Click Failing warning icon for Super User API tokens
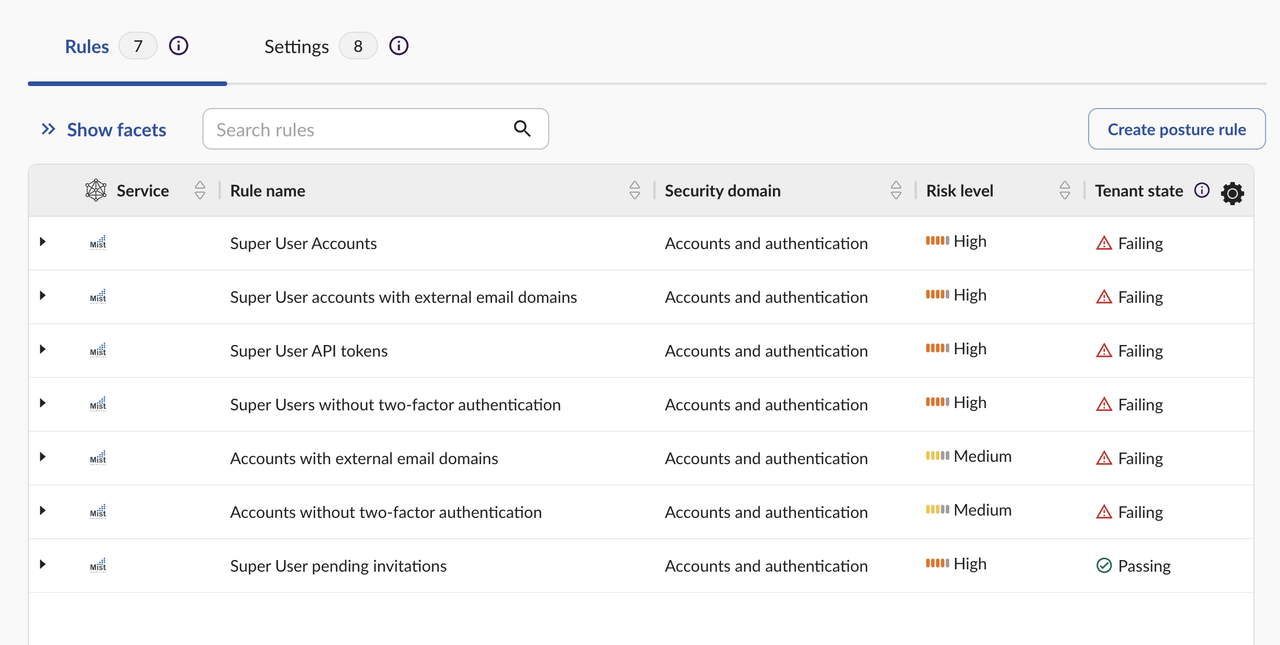Image resolution: width=1280 pixels, height=645 pixels. click(x=1104, y=351)
